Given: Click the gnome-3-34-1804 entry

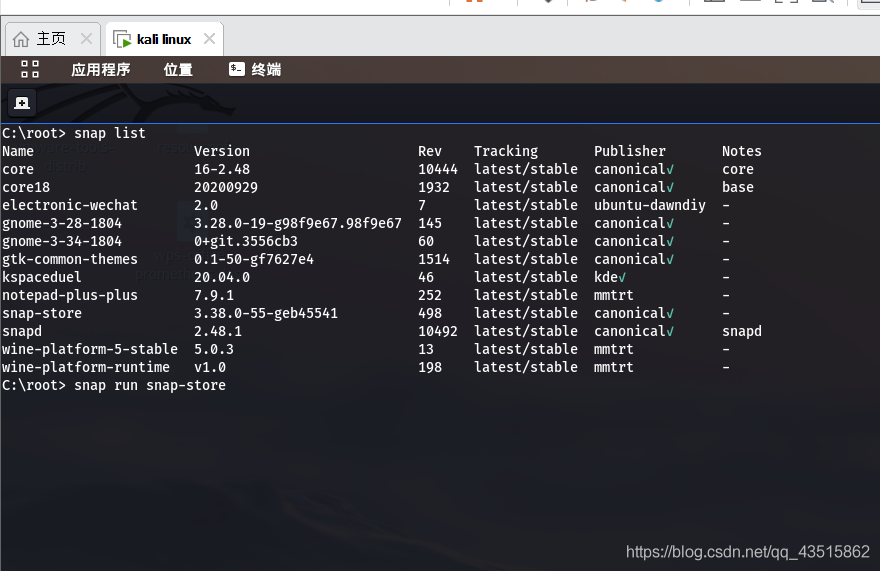Looking at the screenshot, I should coord(62,241).
